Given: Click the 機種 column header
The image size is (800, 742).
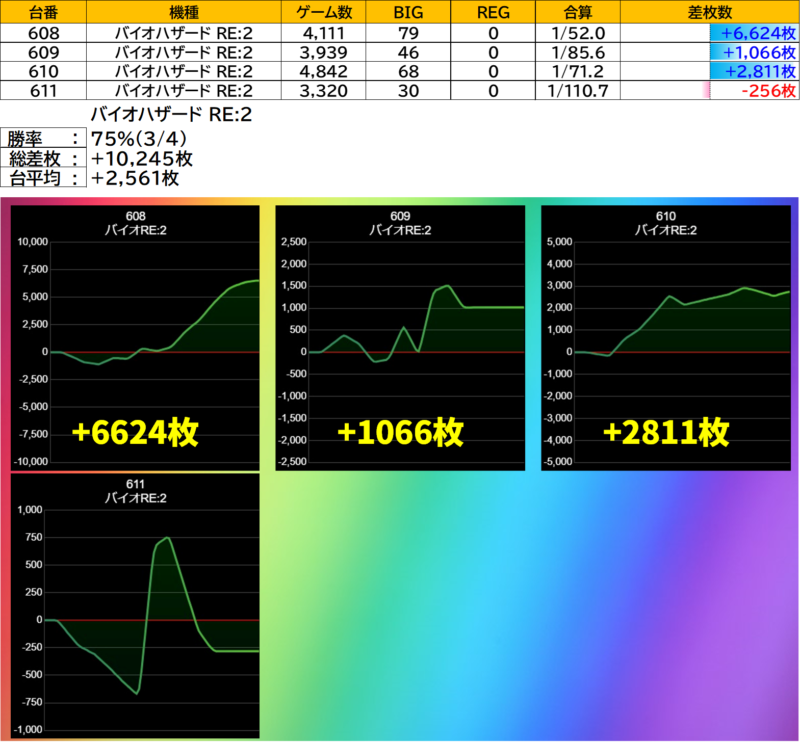Looking at the screenshot, I should [x=184, y=12].
